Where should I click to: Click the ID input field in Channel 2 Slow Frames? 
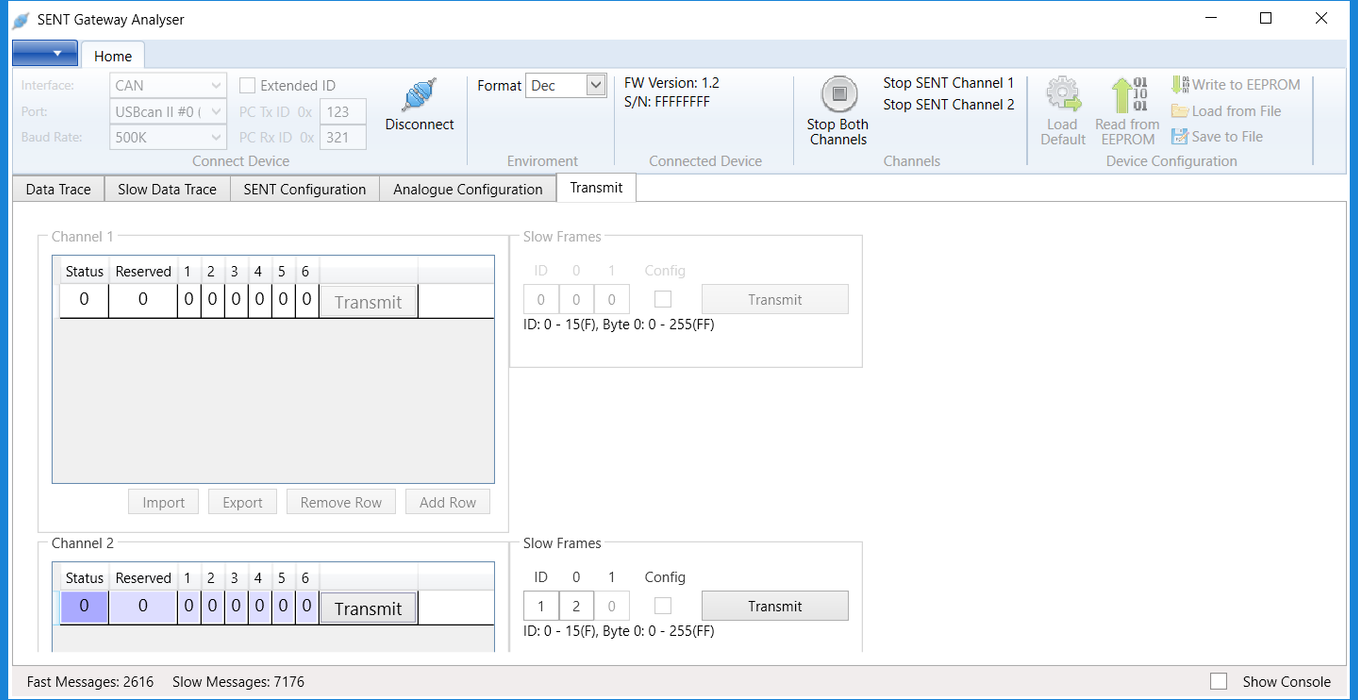pos(540,605)
